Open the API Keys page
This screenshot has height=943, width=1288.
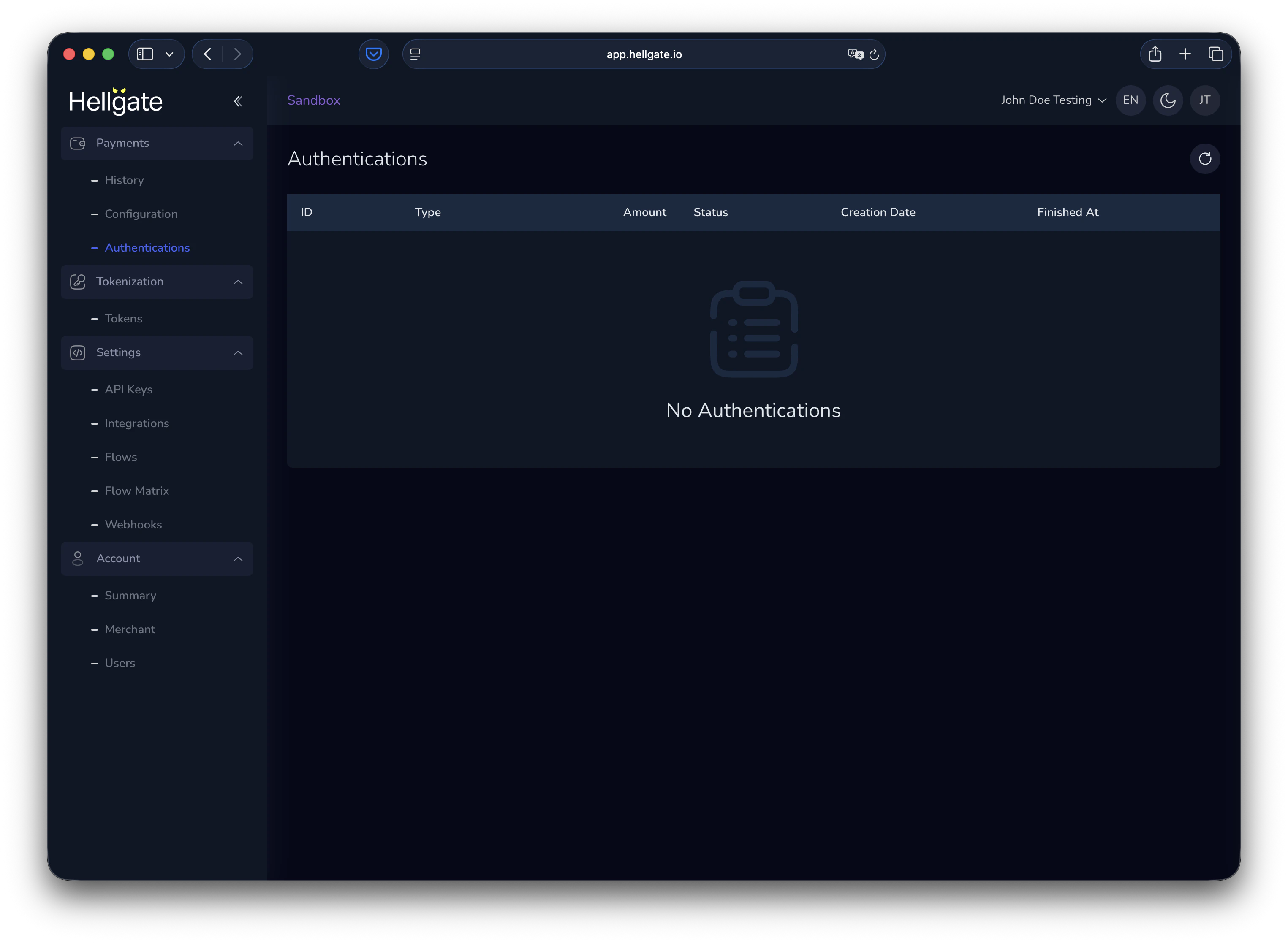pos(128,390)
